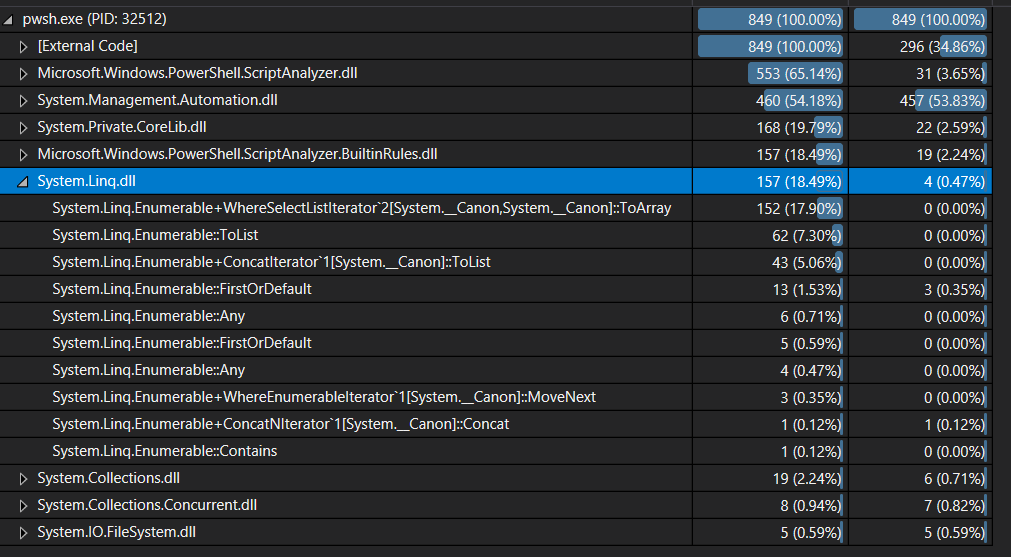
Task: Expand the System.Management.Automation.dll arrow
Action: 23,101
